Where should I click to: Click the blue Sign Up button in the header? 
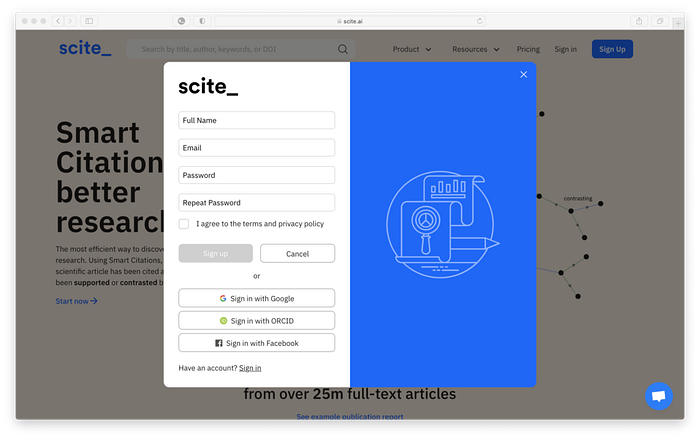(x=612, y=49)
